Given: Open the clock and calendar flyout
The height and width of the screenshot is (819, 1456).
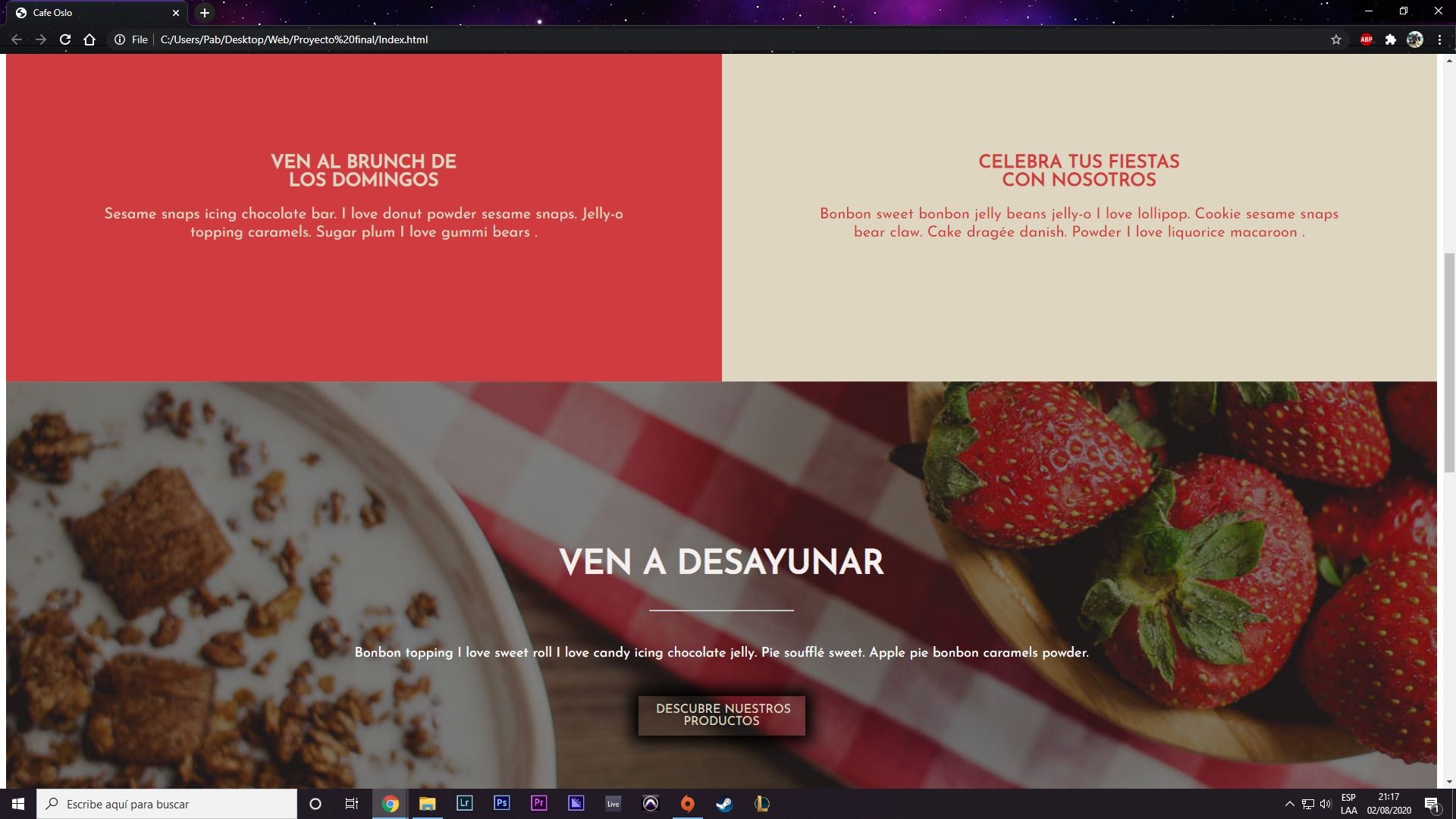Looking at the screenshot, I should [x=1389, y=804].
